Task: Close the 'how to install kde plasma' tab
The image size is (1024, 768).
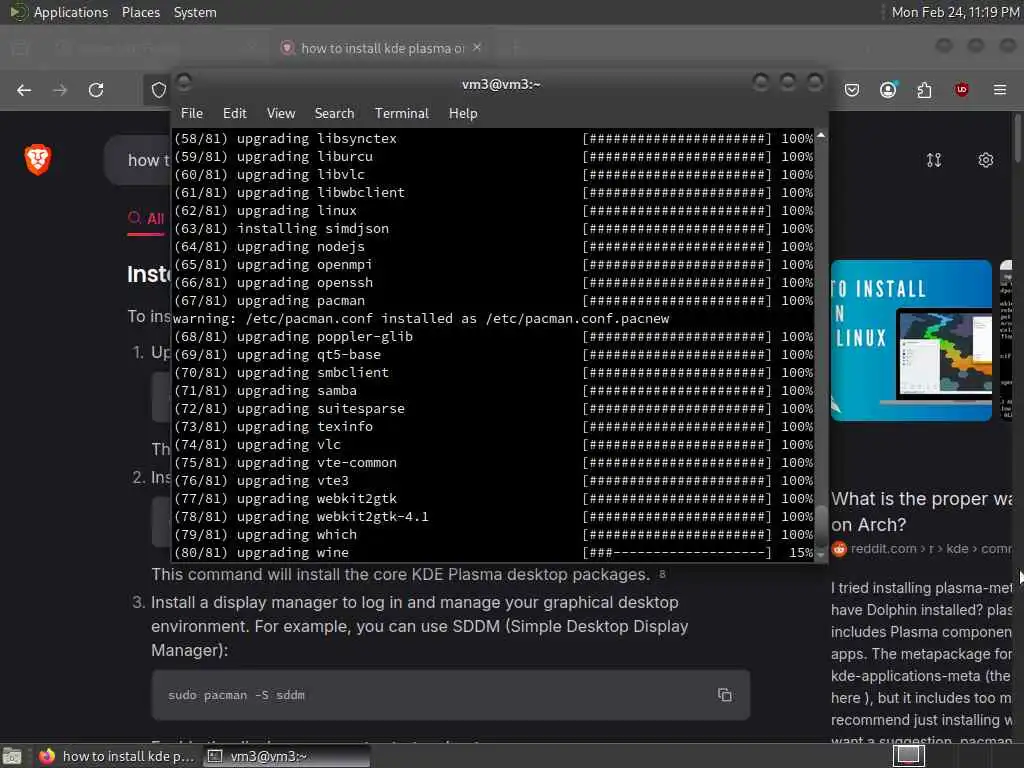Action: point(477,48)
